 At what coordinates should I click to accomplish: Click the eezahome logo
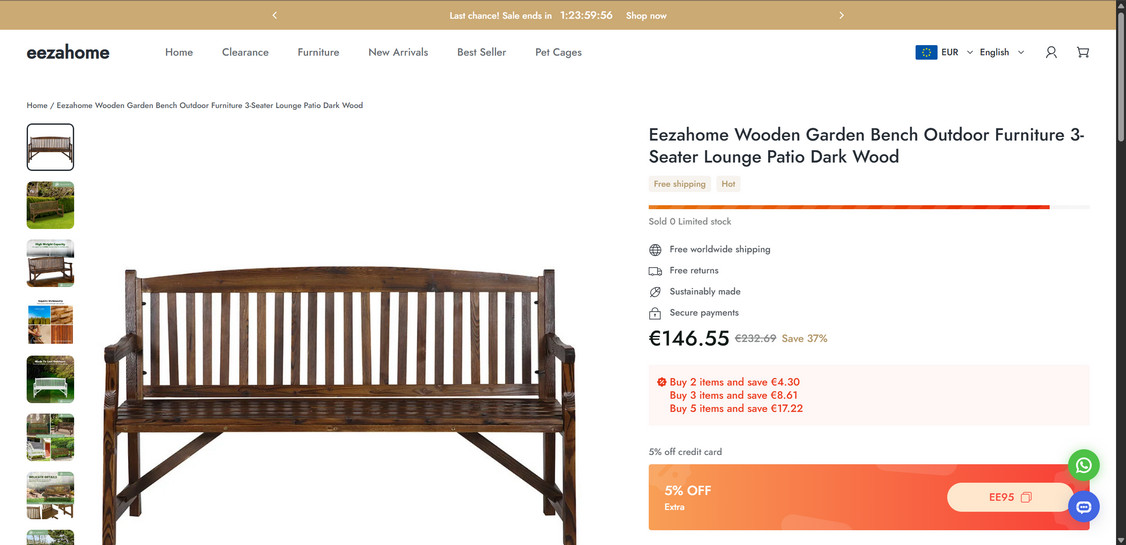pyautogui.click(x=68, y=52)
